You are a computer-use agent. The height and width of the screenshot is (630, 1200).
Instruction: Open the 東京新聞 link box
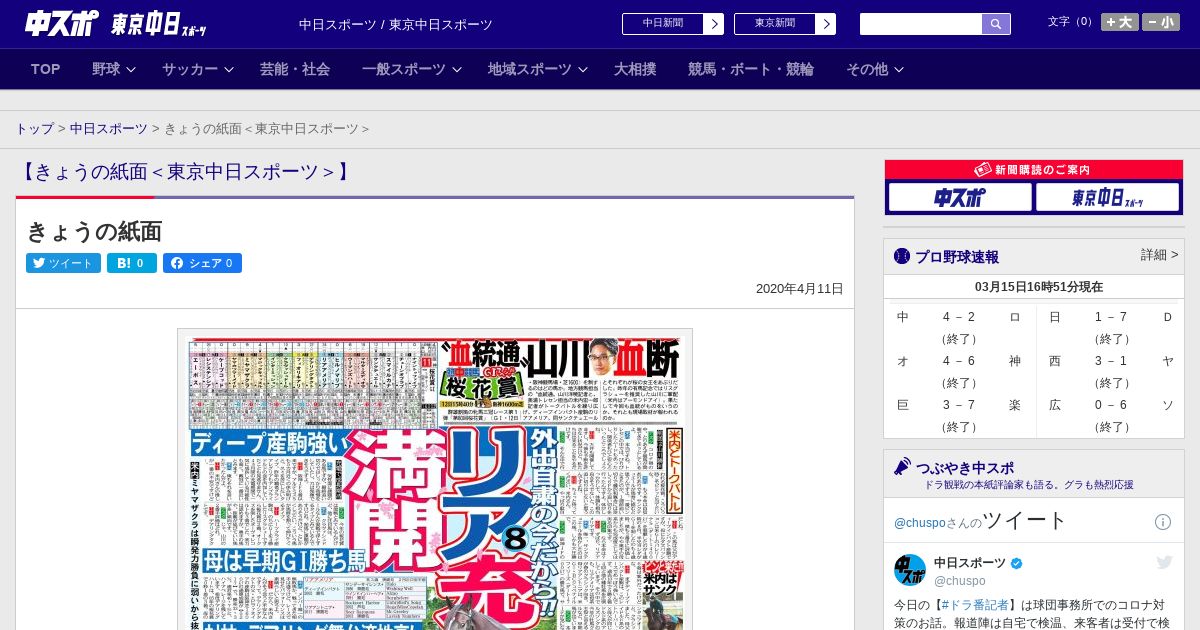coord(774,24)
